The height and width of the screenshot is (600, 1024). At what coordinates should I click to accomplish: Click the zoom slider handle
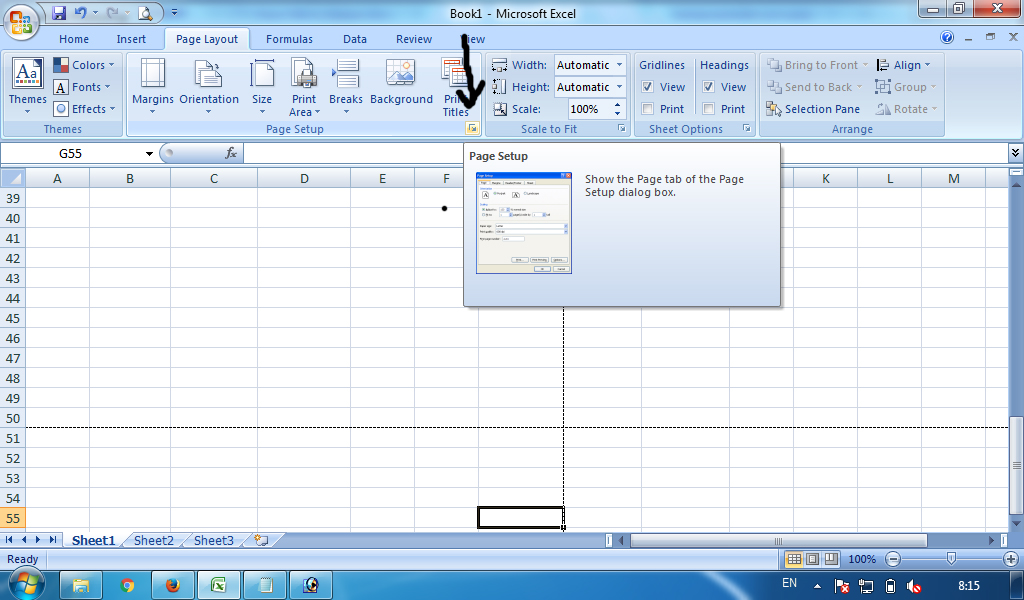(x=951, y=558)
